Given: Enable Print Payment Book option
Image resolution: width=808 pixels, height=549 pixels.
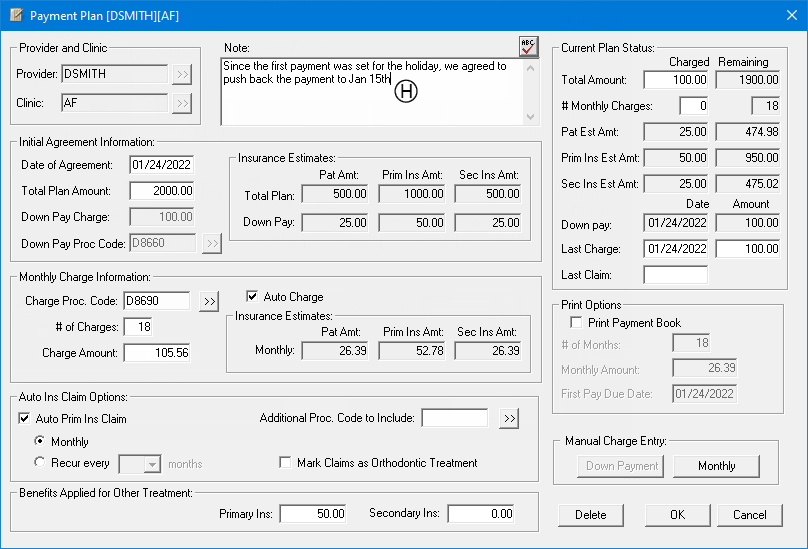Looking at the screenshot, I should point(576,323).
